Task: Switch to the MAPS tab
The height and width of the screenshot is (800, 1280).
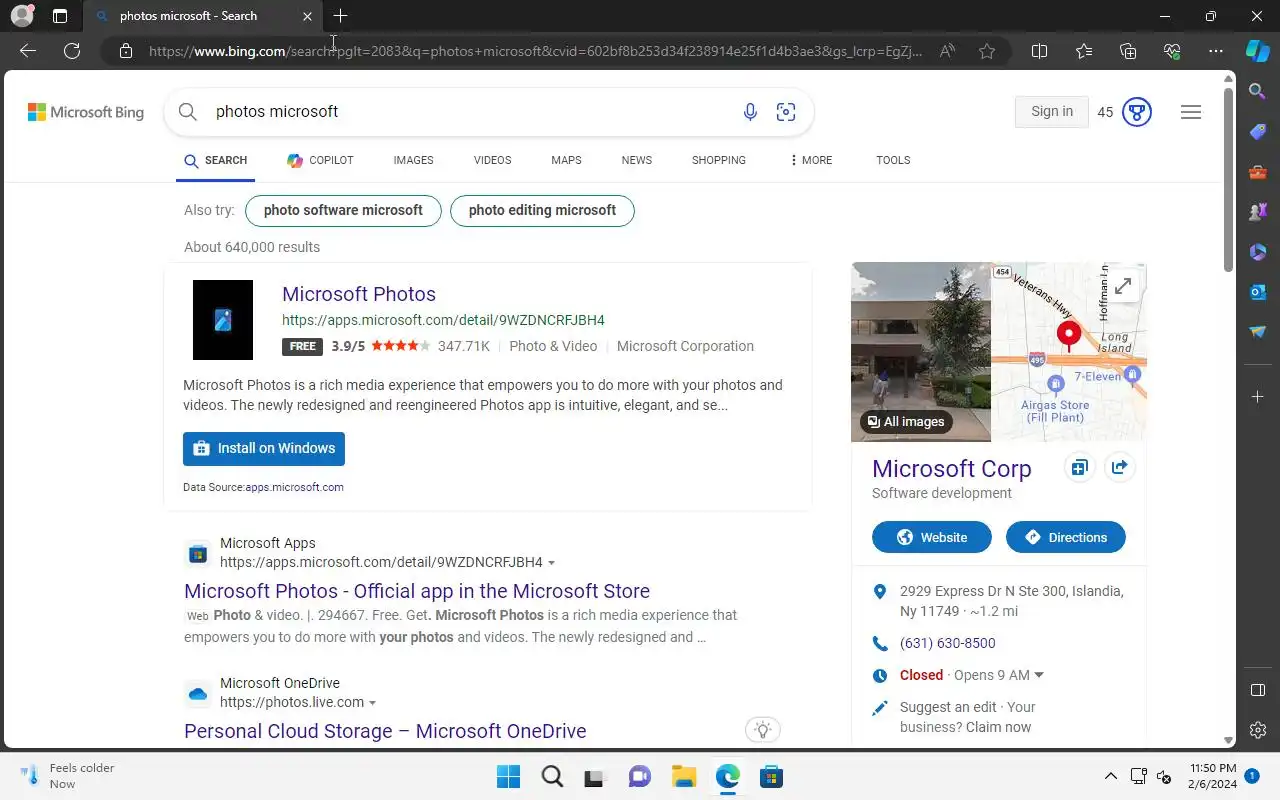Action: pyautogui.click(x=566, y=160)
